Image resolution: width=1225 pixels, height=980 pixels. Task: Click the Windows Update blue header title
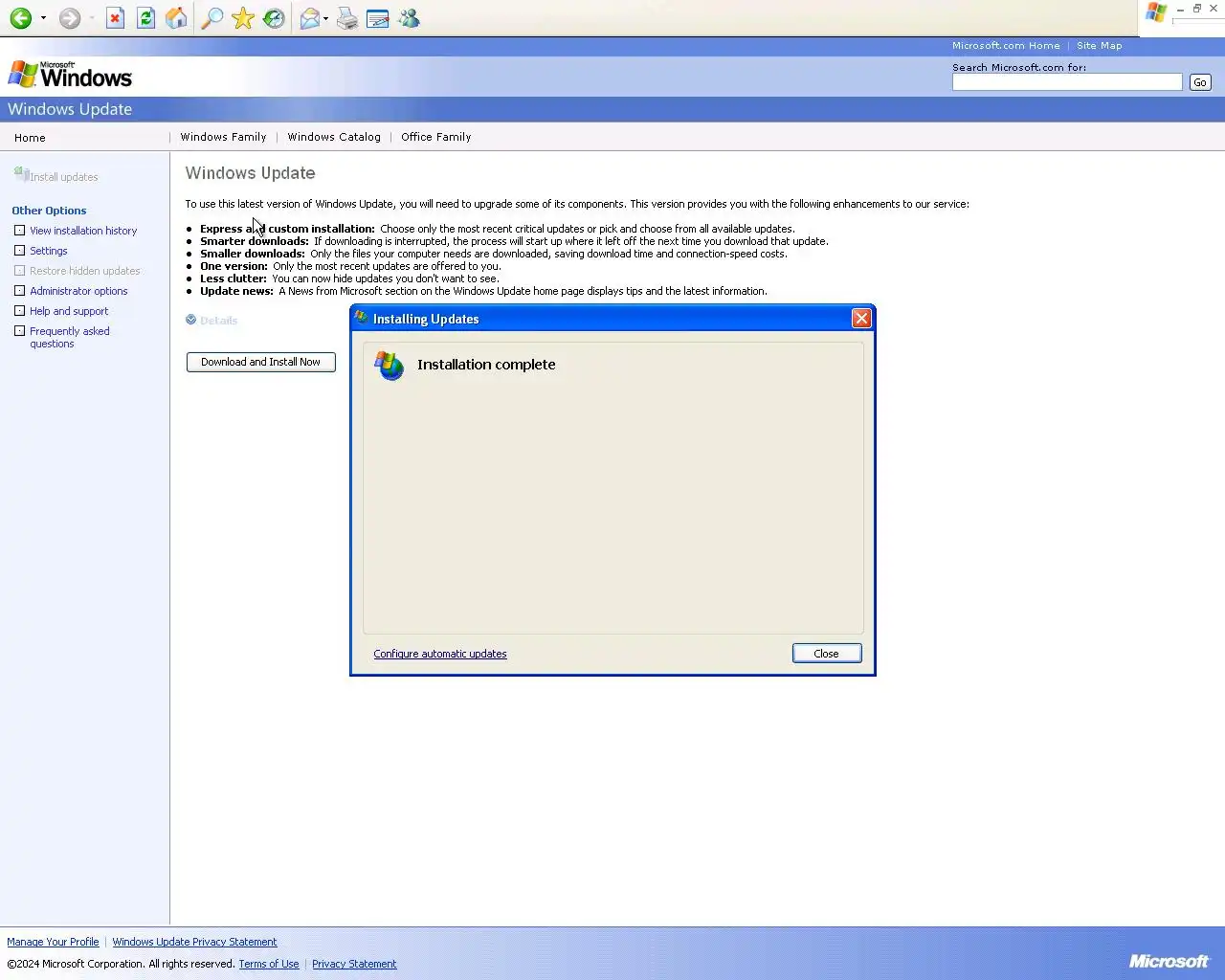pyautogui.click(x=70, y=109)
